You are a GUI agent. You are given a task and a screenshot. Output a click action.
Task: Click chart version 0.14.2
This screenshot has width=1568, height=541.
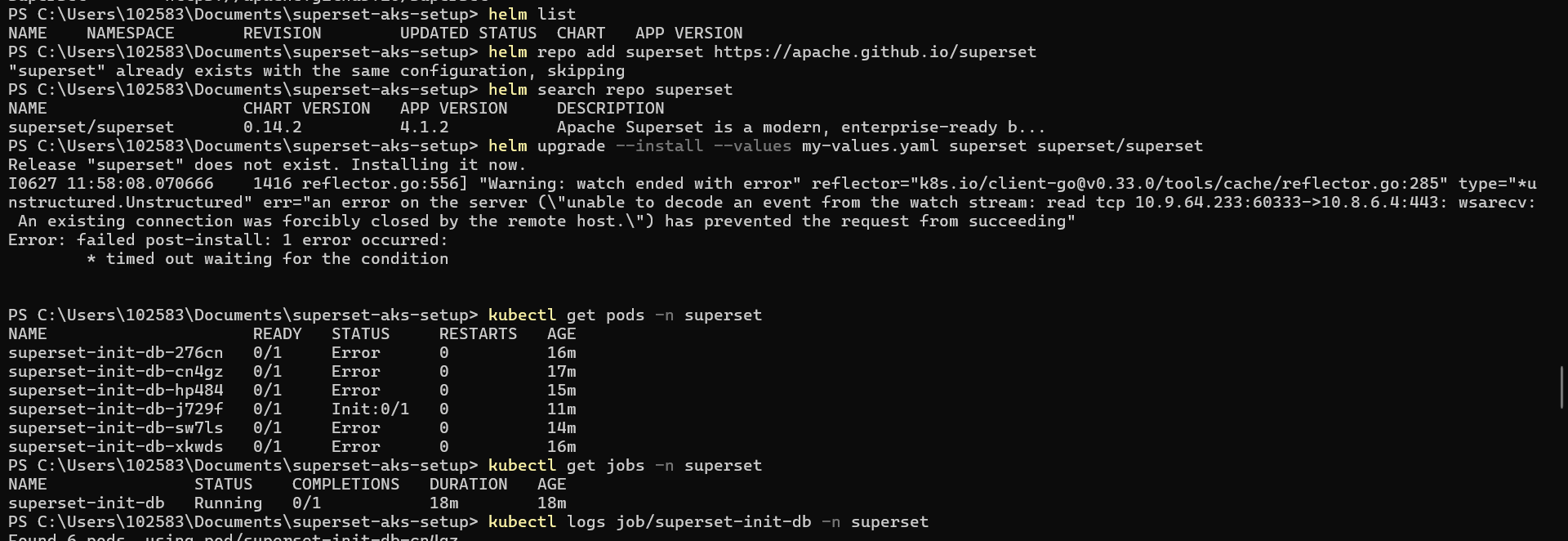(x=272, y=127)
